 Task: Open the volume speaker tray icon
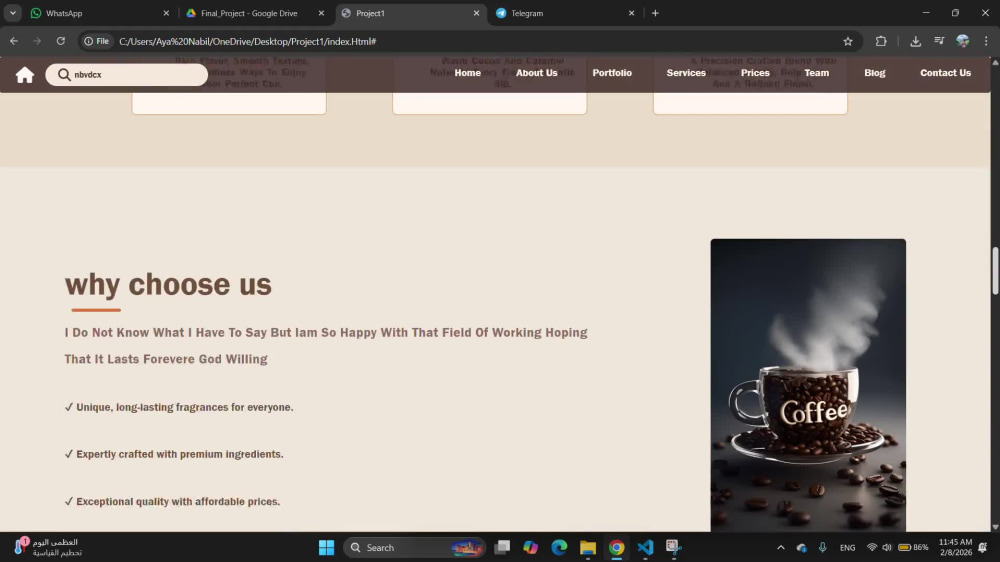pos(887,547)
